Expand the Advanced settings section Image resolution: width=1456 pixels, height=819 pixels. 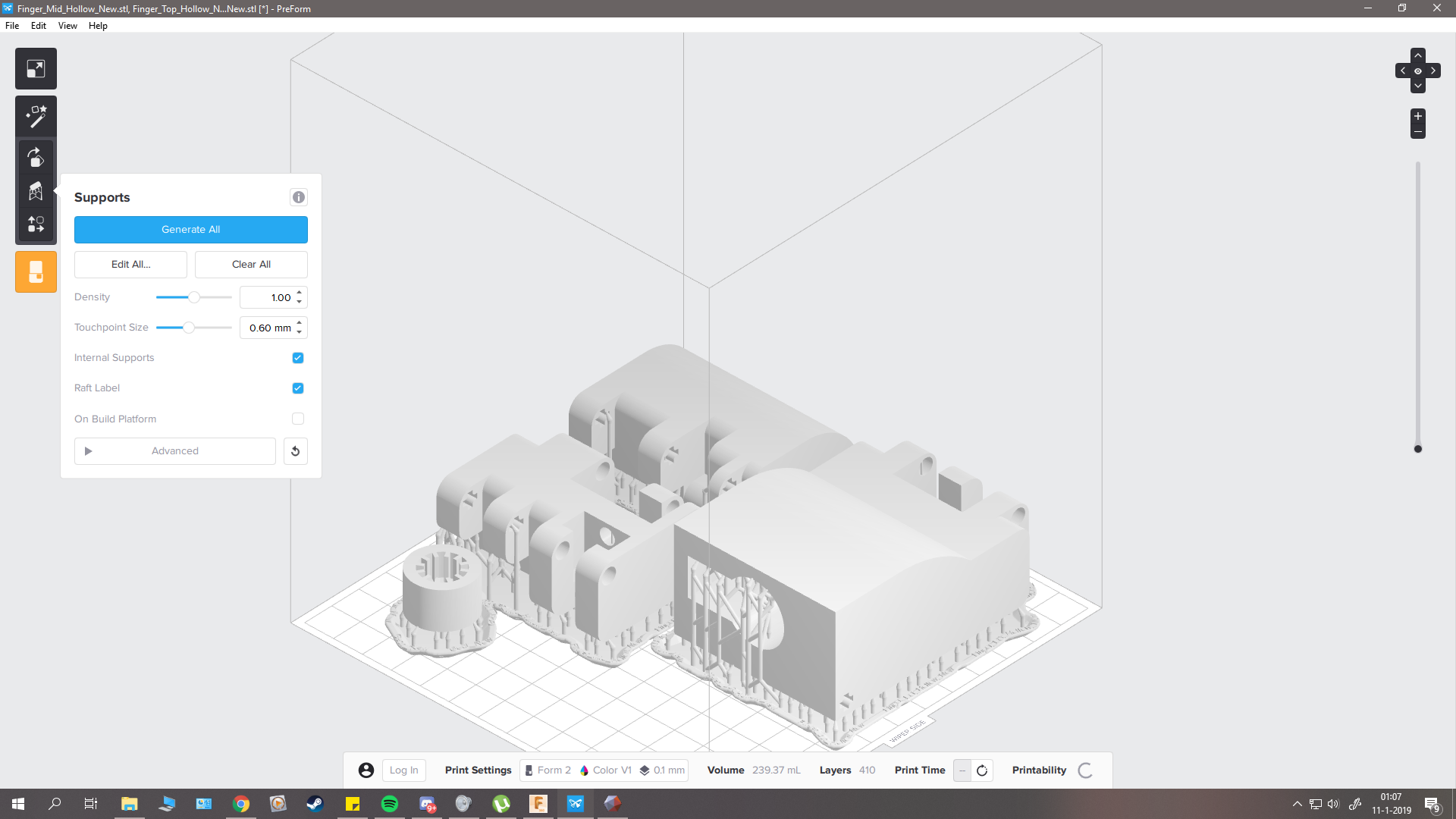point(174,451)
